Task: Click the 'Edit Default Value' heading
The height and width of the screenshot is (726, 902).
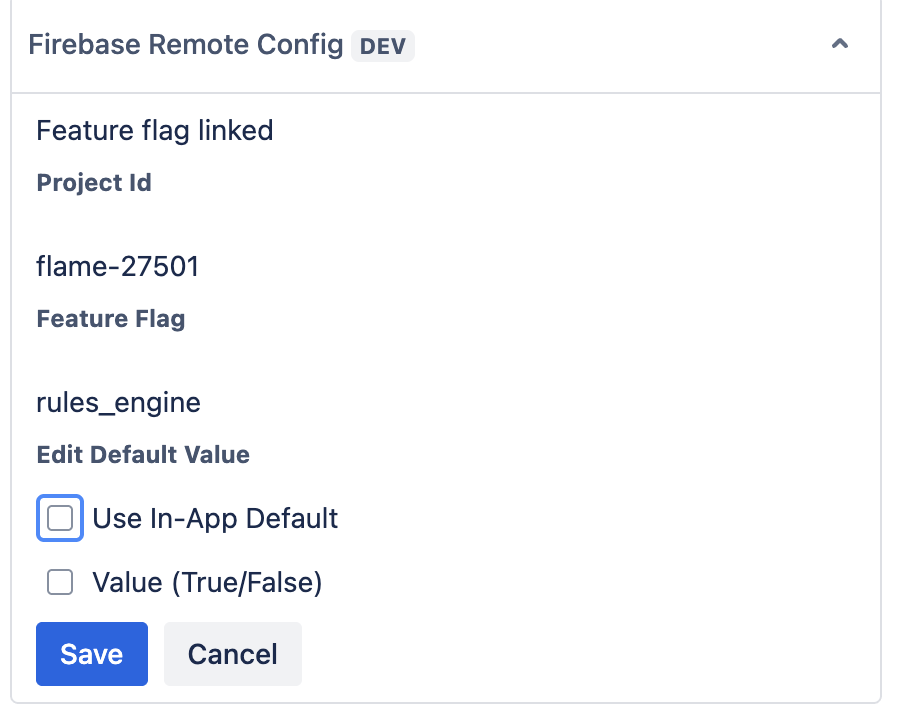Action: 143,455
